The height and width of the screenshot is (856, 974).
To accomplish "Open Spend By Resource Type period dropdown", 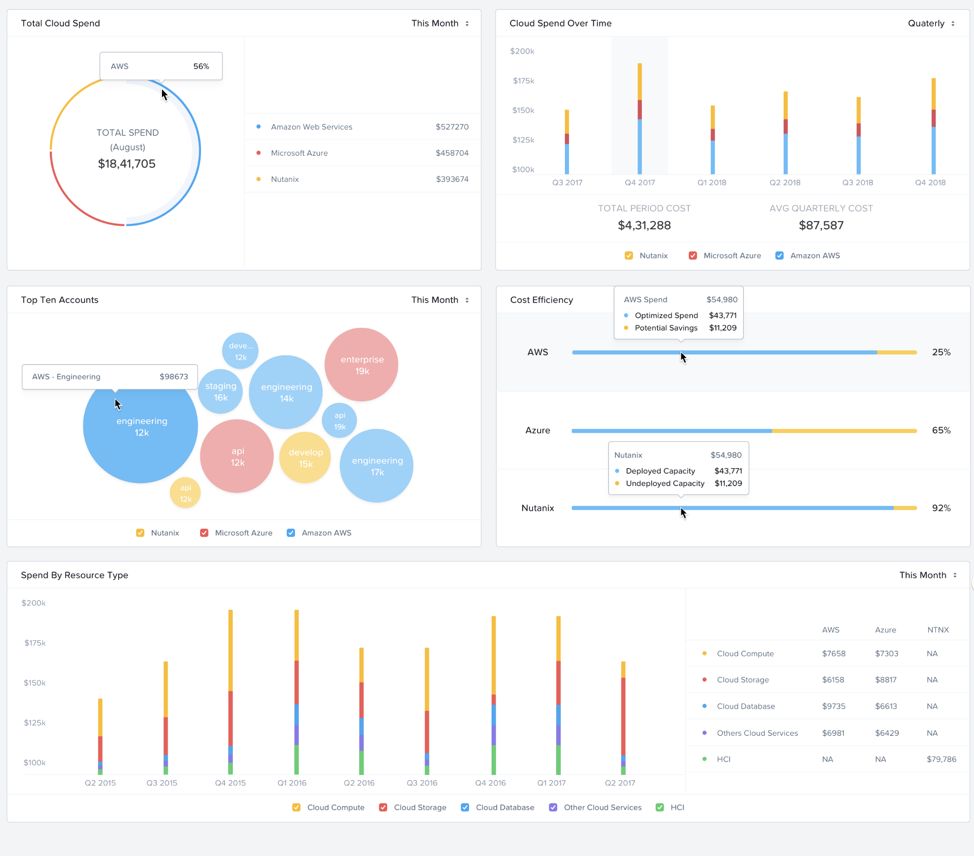I will pos(928,575).
